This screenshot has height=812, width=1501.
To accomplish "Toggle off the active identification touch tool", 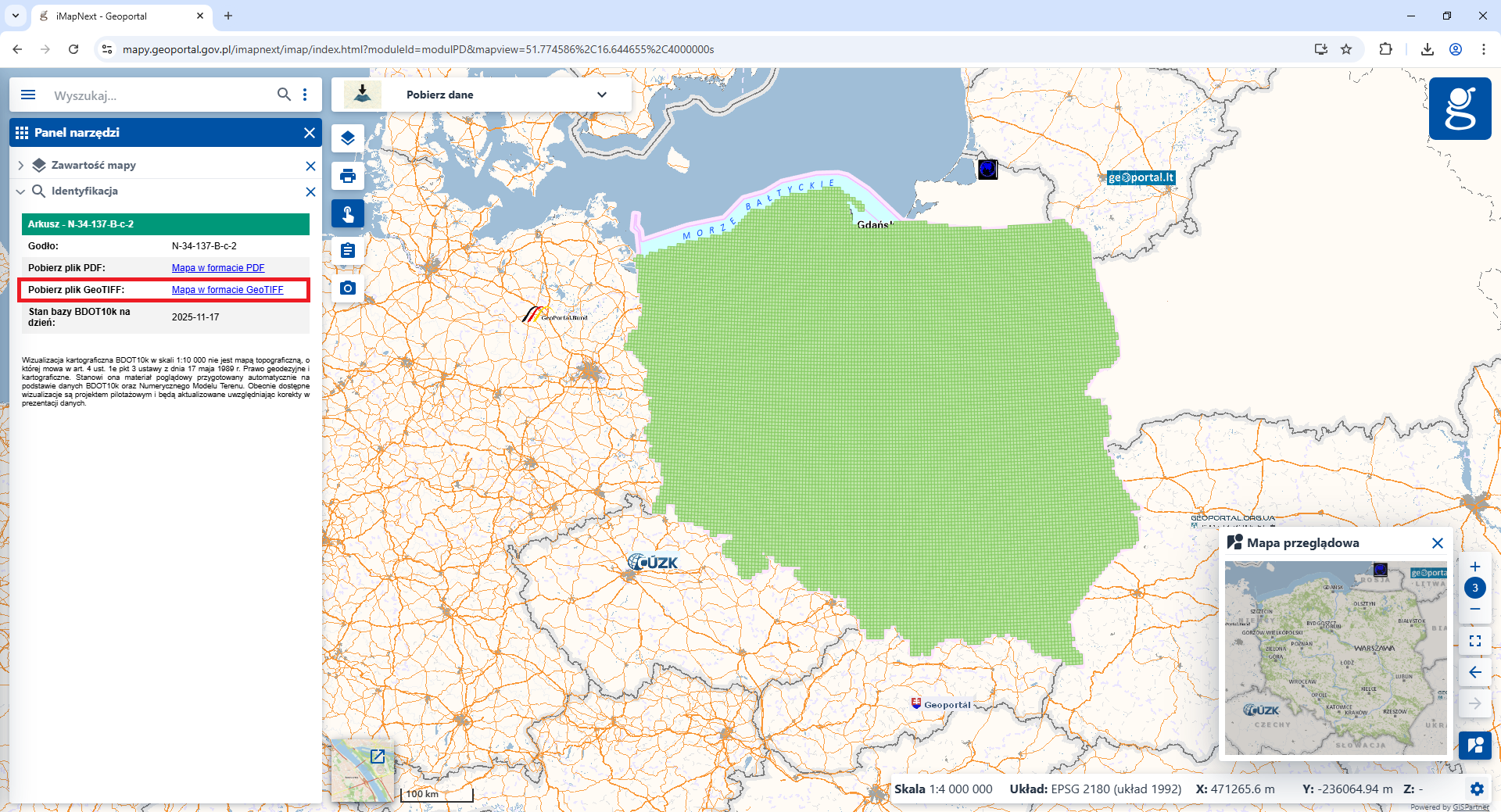I will coord(347,213).
